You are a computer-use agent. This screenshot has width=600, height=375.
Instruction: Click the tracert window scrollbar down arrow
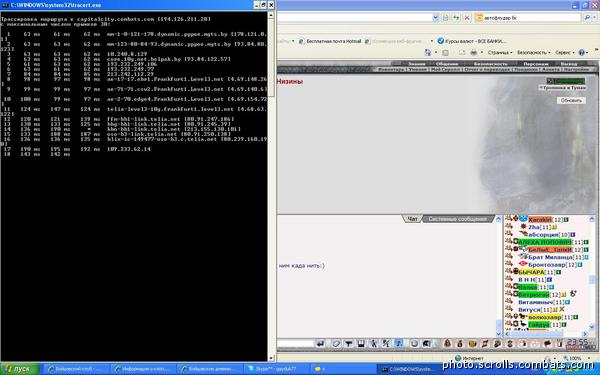271,358
